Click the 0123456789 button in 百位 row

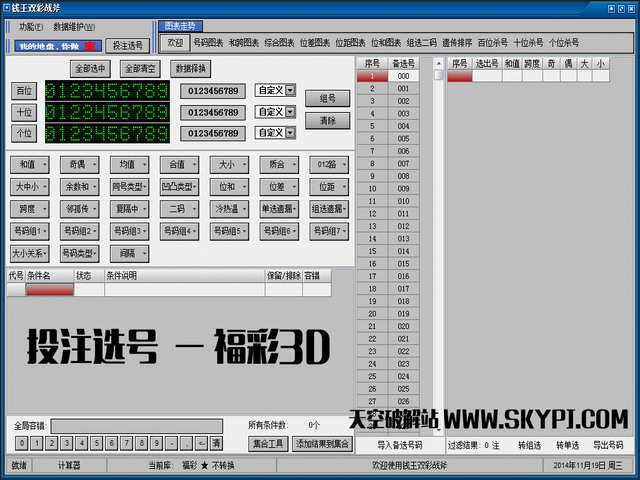[x=213, y=91]
